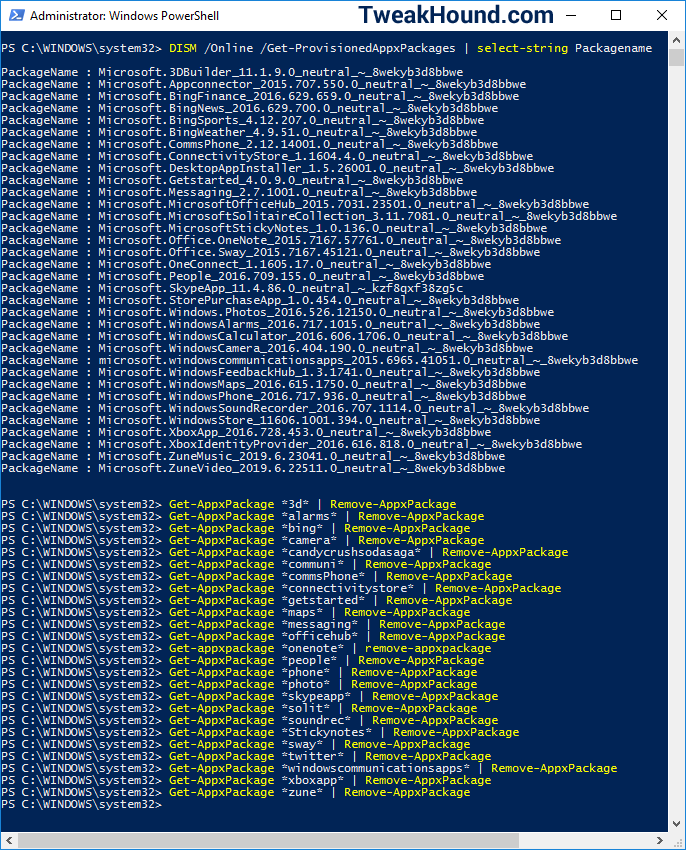This screenshot has height=850, width=686.
Task: Click the *xboxapp* removal command
Action: pyautogui.click(x=246, y=780)
